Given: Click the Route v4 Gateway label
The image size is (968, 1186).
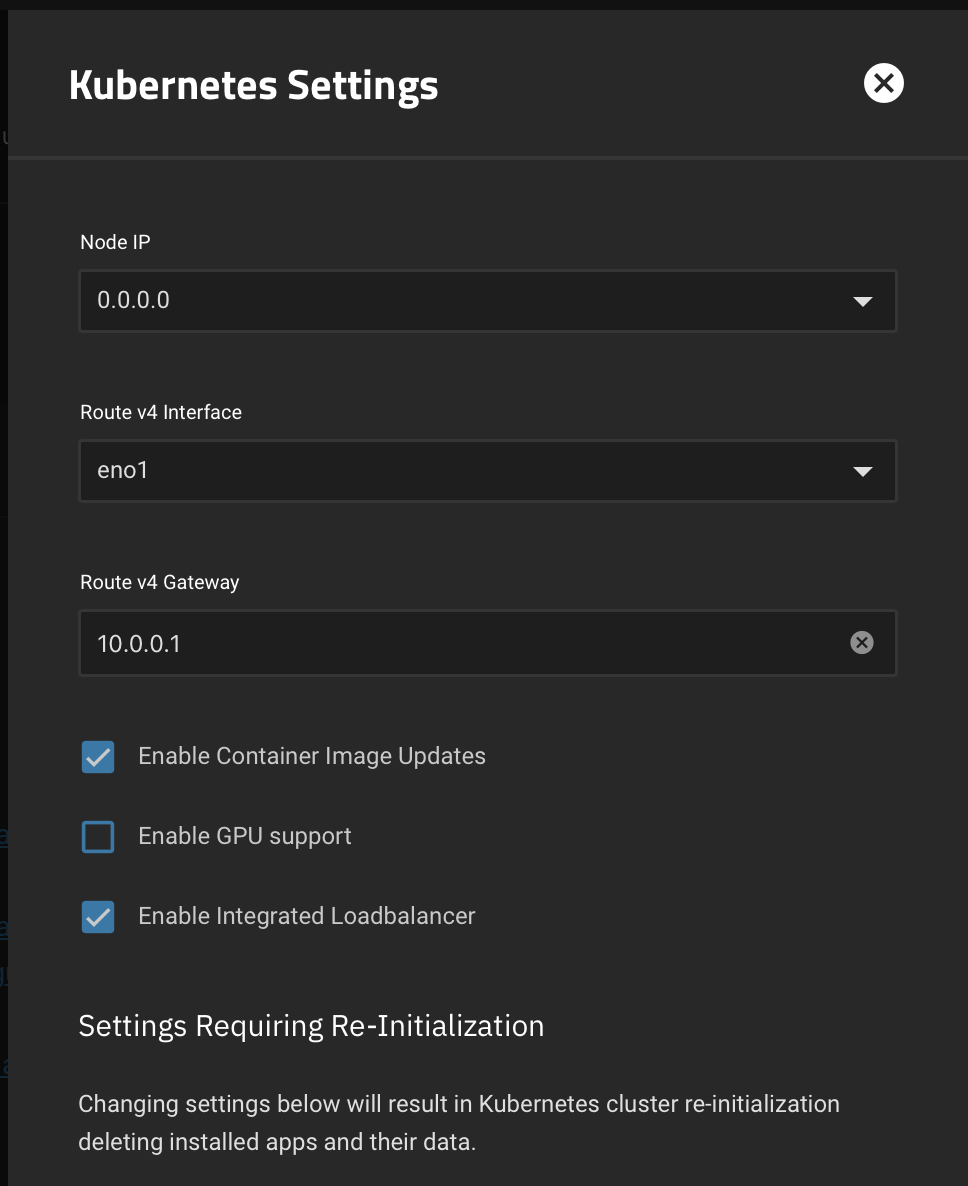Looking at the screenshot, I should [160, 582].
